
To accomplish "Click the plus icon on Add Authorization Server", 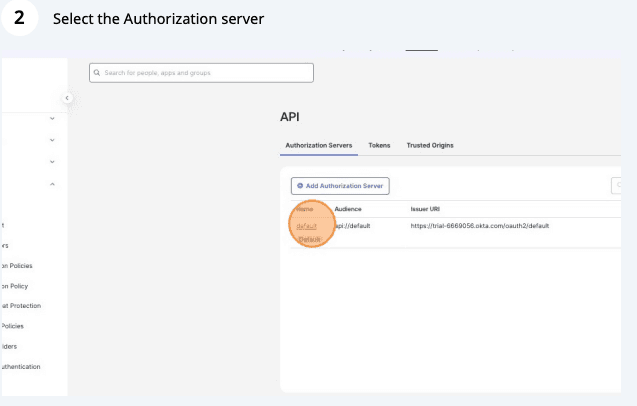I will [300, 186].
